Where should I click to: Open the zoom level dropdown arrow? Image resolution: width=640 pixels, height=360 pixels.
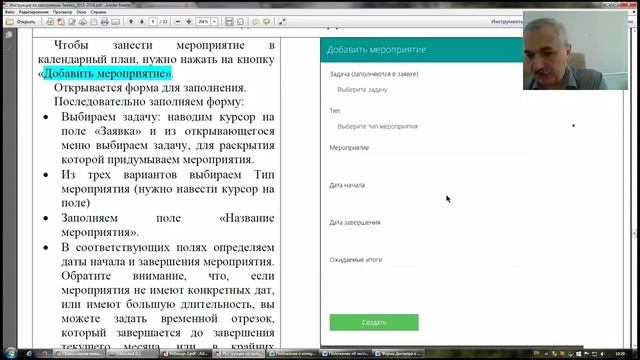[x=214, y=22]
